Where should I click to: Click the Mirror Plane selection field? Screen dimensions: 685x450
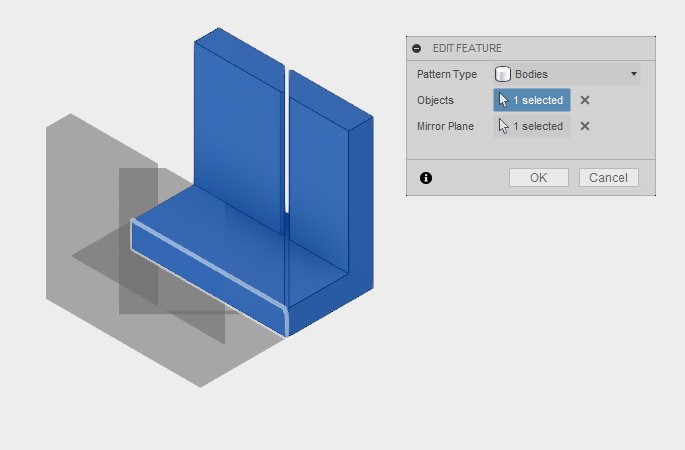coord(532,126)
